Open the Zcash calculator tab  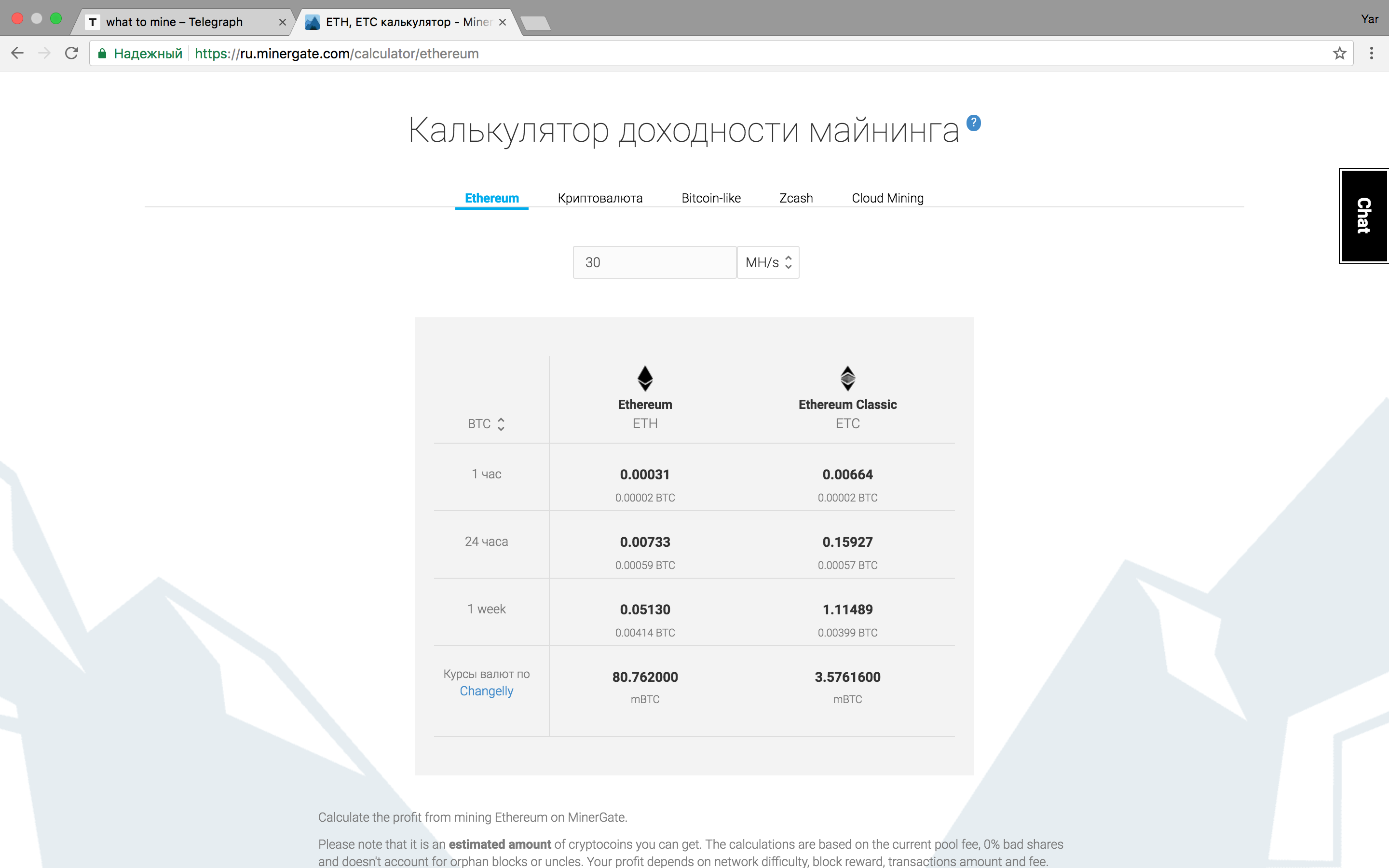[x=795, y=198]
